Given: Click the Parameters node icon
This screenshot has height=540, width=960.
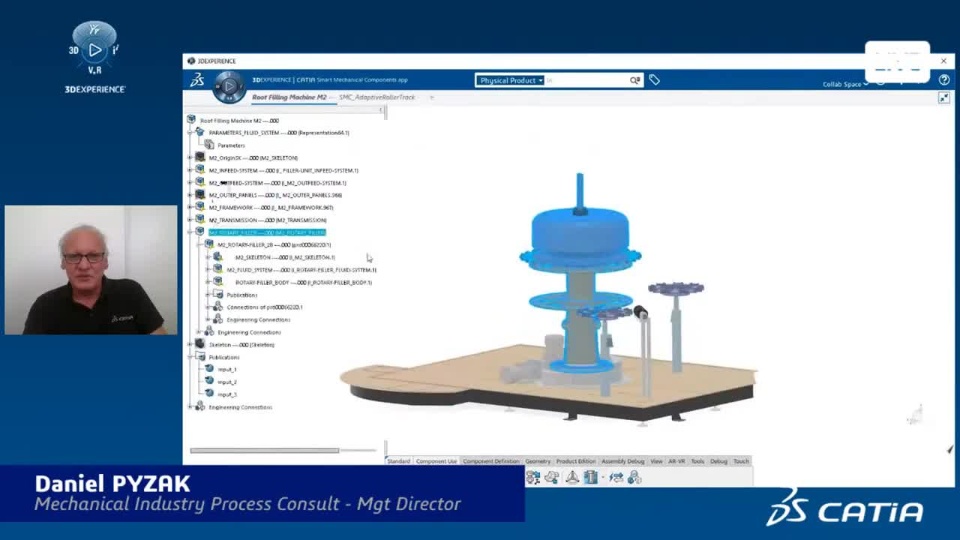Looking at the screenshot, I should tap(209, 145).
